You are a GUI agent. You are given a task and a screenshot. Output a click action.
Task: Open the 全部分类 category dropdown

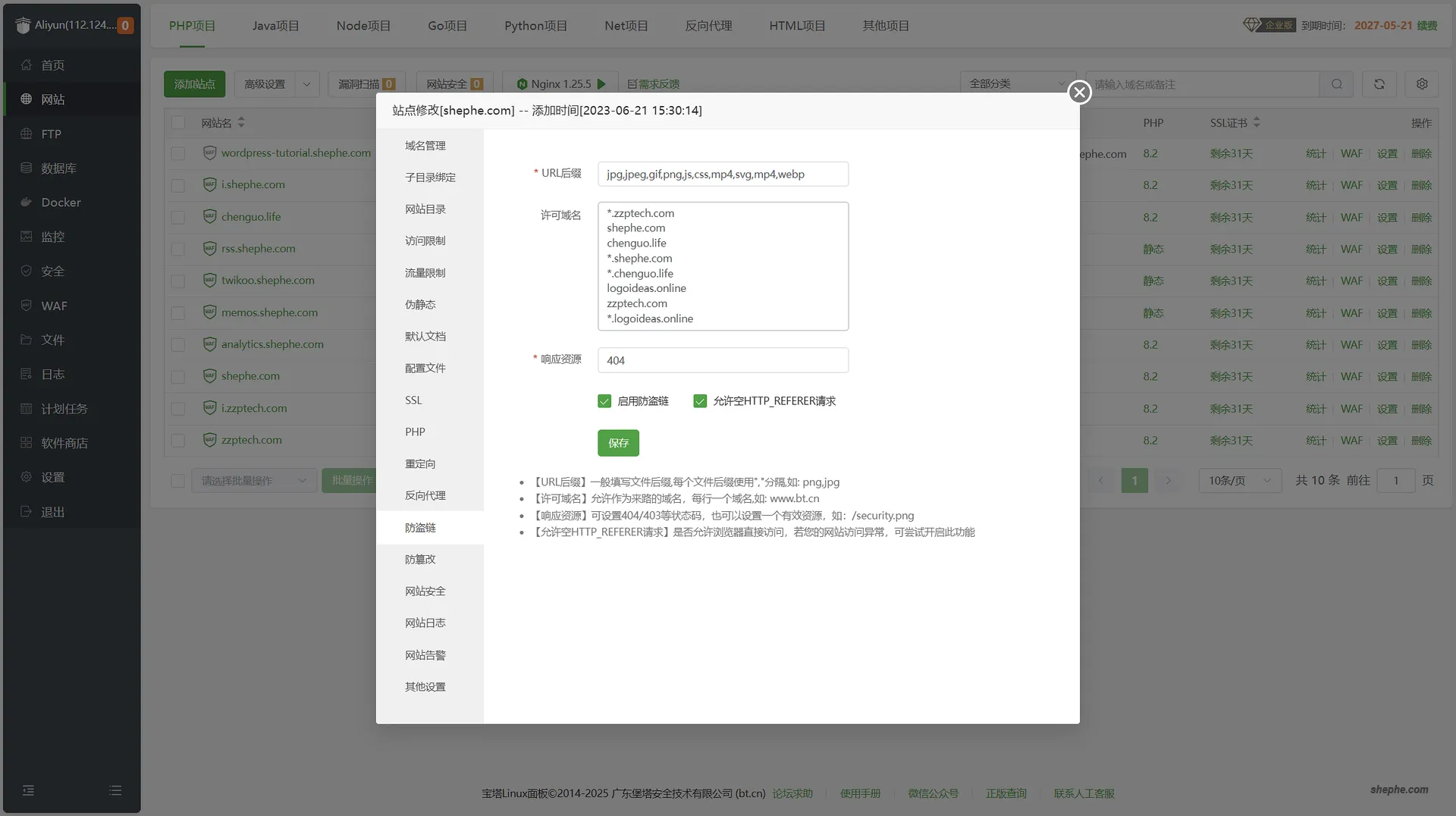point(1016,84)
